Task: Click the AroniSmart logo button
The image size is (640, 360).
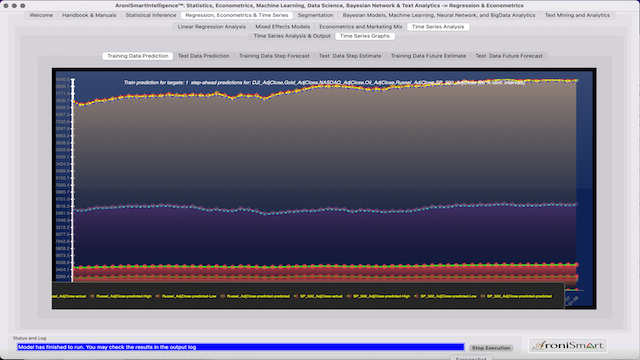Action: tap(568, 345)
